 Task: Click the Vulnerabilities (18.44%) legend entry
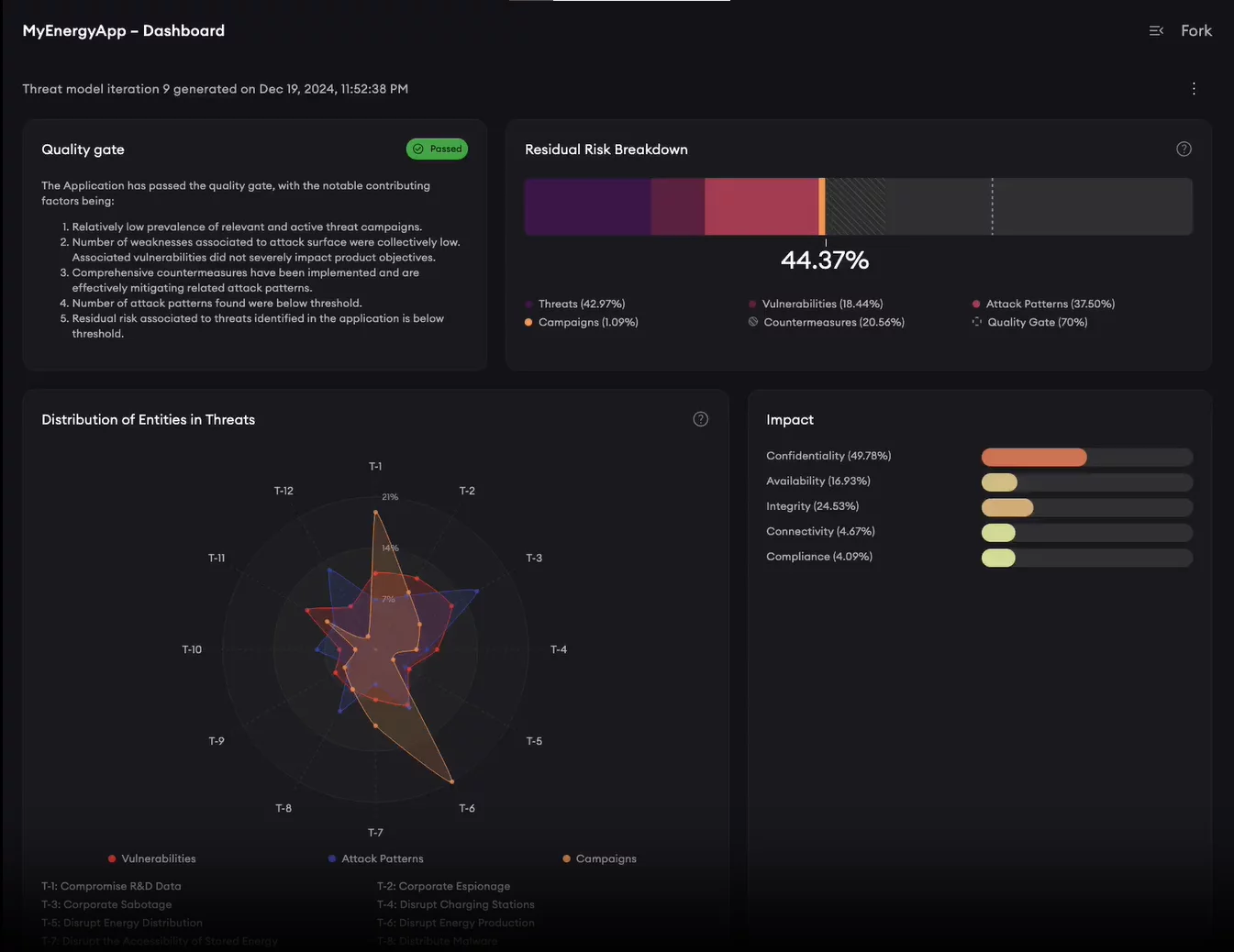821,304
